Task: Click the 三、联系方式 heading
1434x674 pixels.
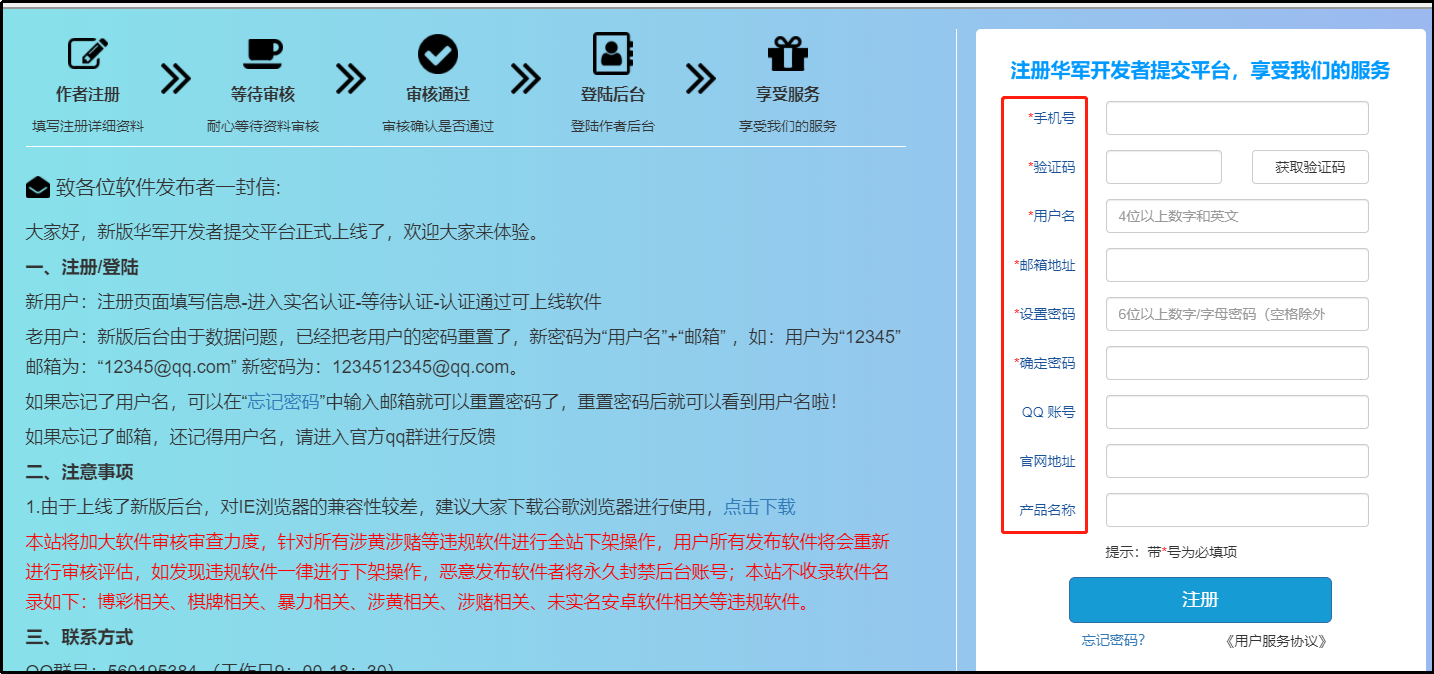Action: click(x=79, y=638)
